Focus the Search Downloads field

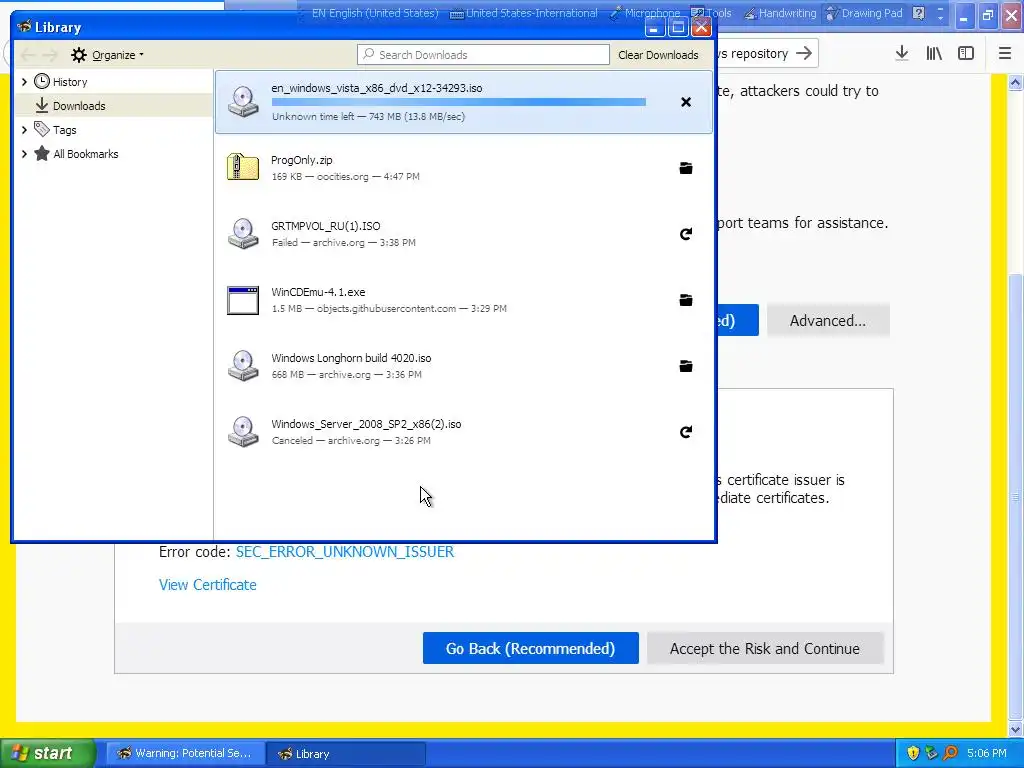click(x=483, y=55)
